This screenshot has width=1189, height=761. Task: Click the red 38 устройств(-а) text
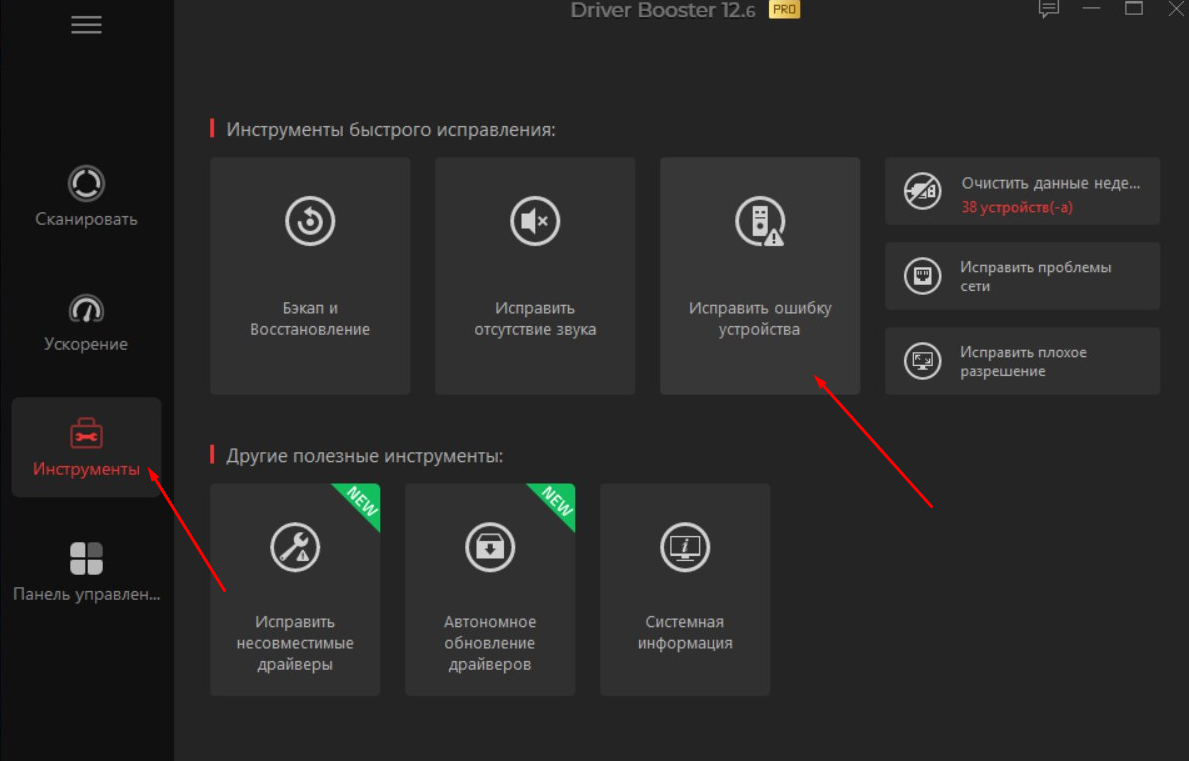pyautogui.click(x=1017, y=207)
